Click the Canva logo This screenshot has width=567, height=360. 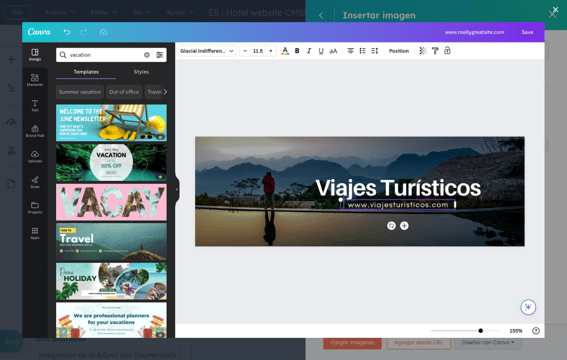point(39,32)
